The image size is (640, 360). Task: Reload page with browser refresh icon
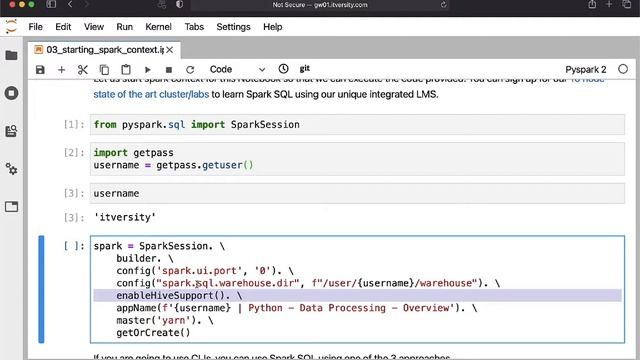point(443,5)
